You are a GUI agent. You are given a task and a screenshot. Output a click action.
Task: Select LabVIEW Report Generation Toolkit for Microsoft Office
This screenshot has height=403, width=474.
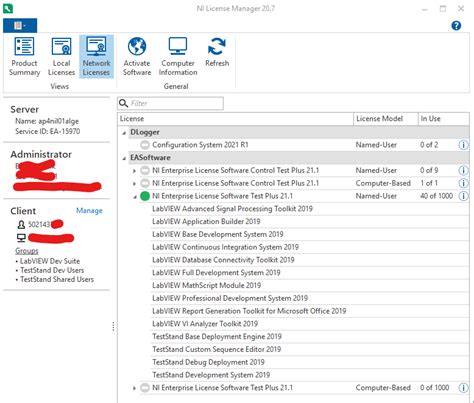pos(249,311)
